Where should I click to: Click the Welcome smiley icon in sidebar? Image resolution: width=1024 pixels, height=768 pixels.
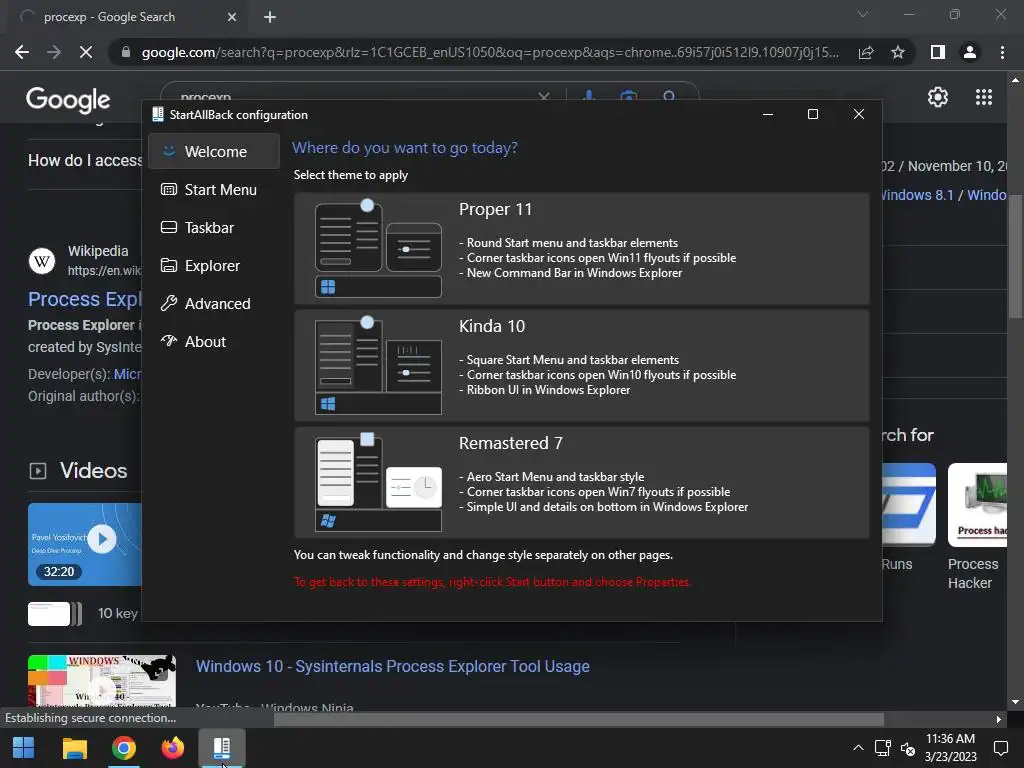pos(169,151)
